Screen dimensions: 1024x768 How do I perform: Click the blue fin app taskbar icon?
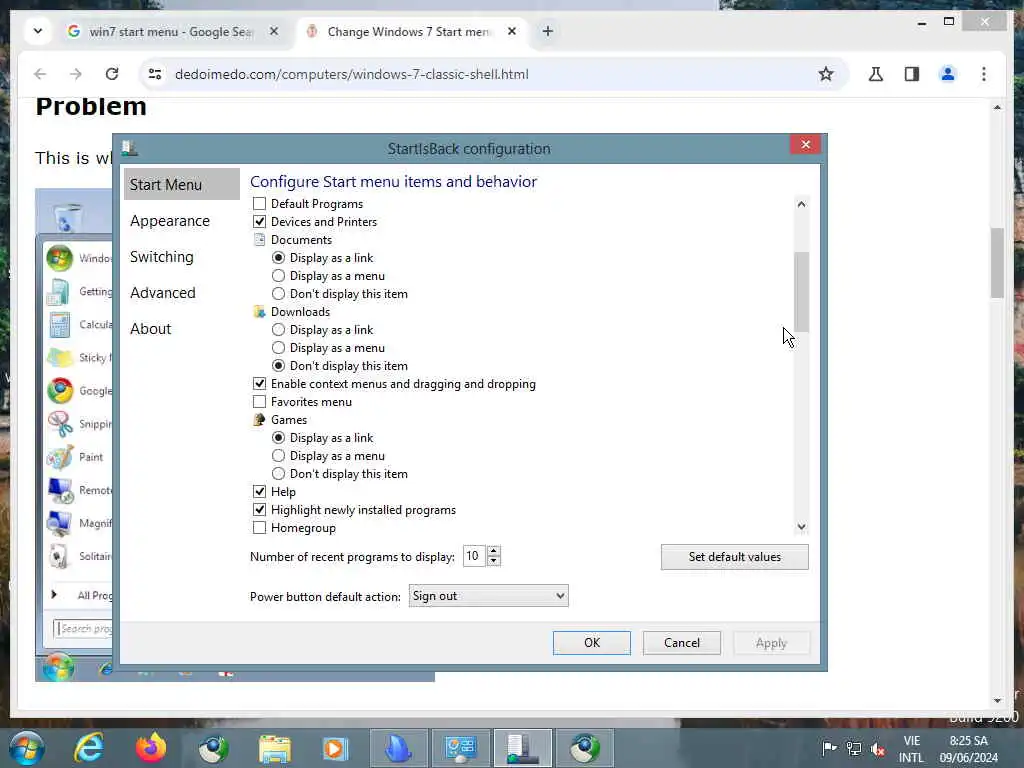point(398,748)
